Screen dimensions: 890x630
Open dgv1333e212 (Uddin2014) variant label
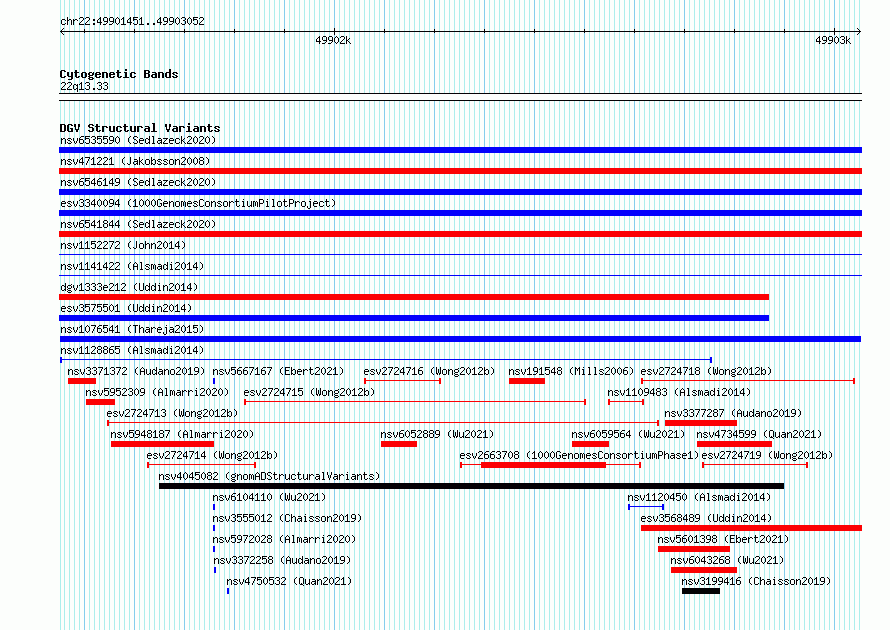(x=129, y=287)
